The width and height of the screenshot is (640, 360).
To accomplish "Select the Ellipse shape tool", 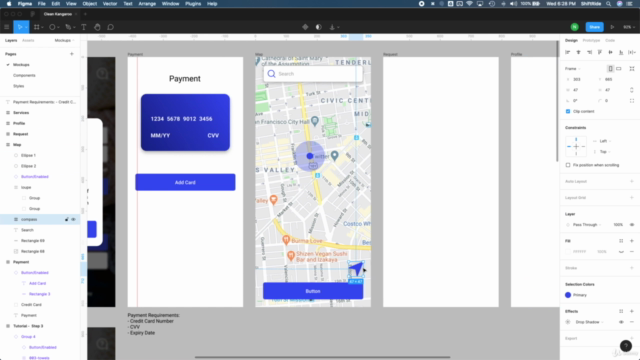I will point(52,27).
